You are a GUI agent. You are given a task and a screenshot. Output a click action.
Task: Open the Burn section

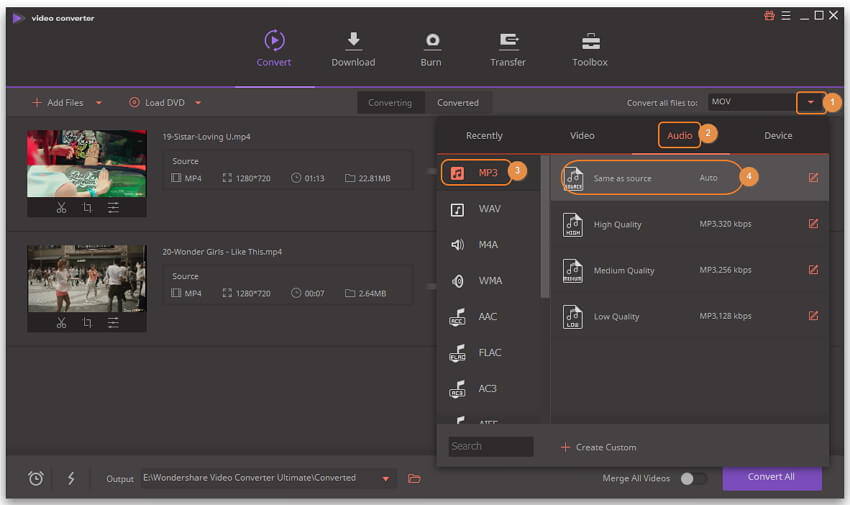[x=431, y=49]
